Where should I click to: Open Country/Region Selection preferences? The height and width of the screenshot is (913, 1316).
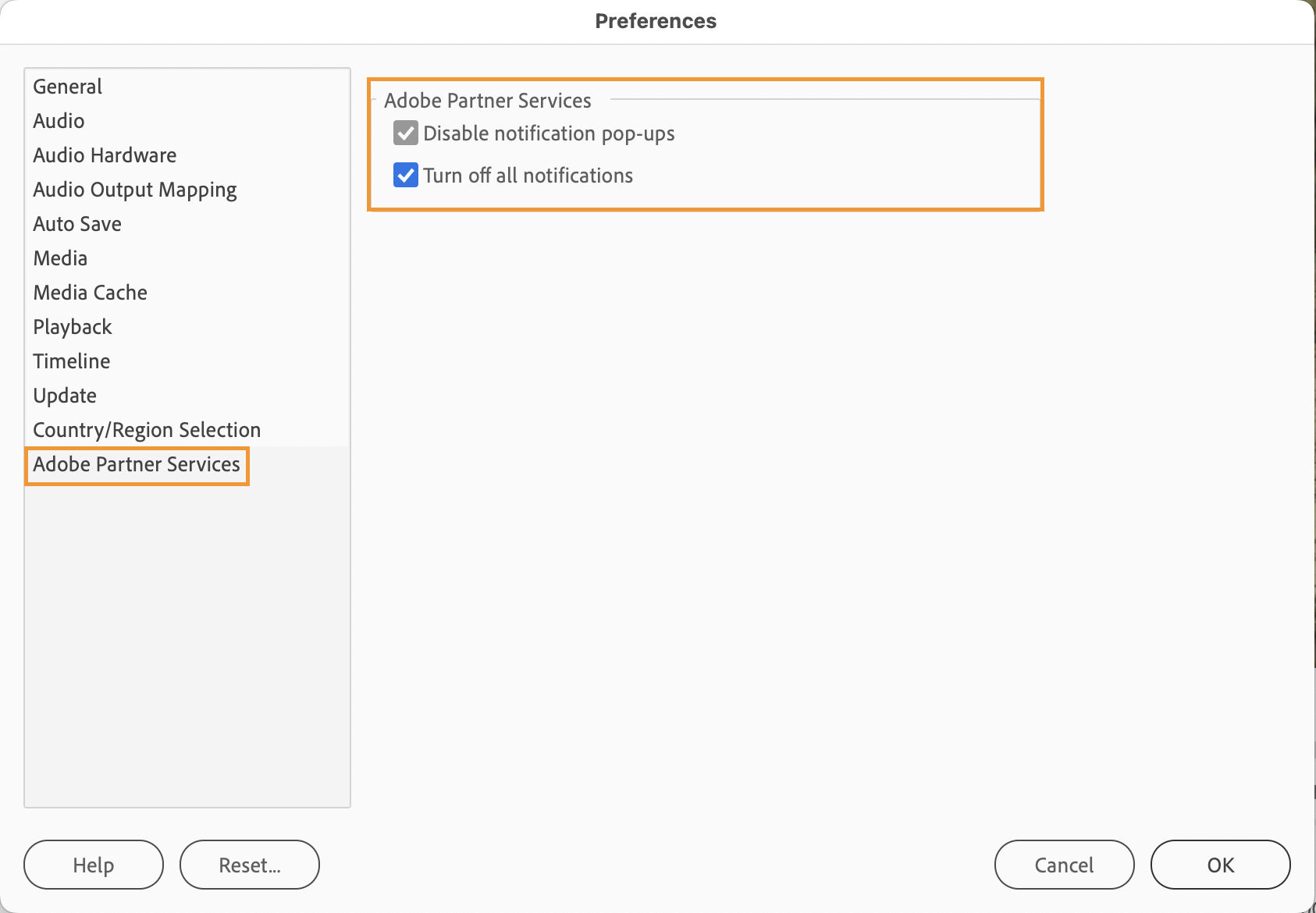[146, 429]
